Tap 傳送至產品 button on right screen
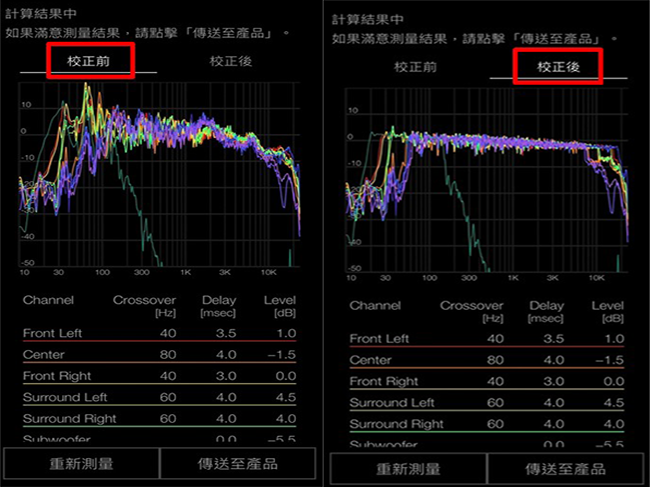 tap(565, 468)
